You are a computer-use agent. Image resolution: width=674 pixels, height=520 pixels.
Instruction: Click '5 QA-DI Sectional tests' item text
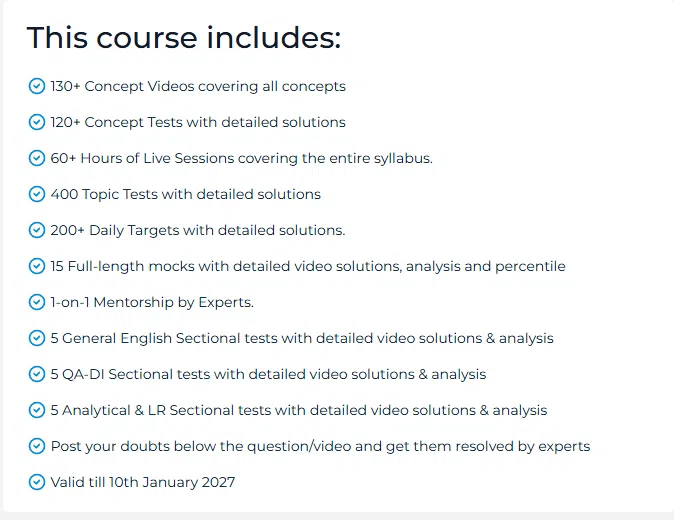click(x=268, y=374)
